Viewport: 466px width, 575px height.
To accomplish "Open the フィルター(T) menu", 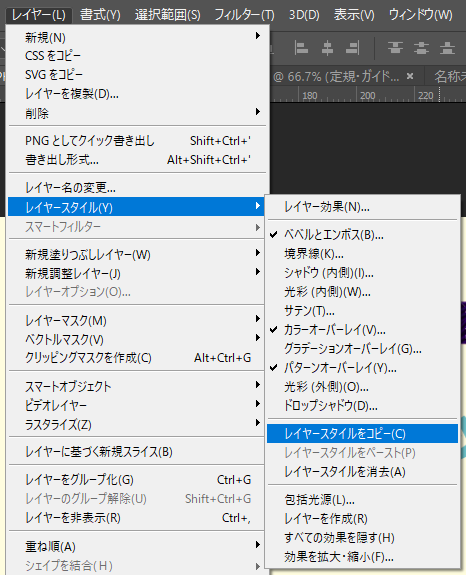I will coord(244,15).
